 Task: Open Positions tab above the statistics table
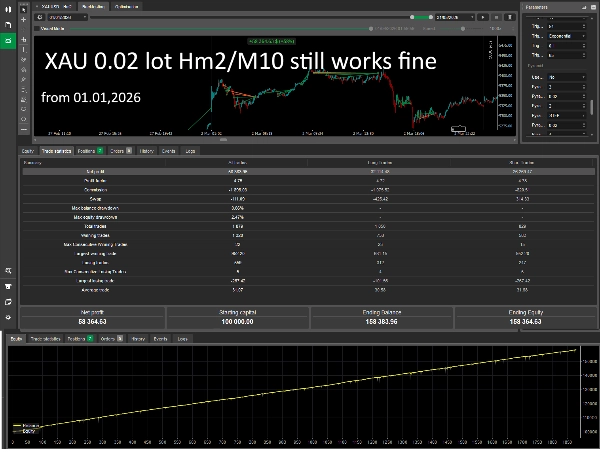tap(90, 151)
